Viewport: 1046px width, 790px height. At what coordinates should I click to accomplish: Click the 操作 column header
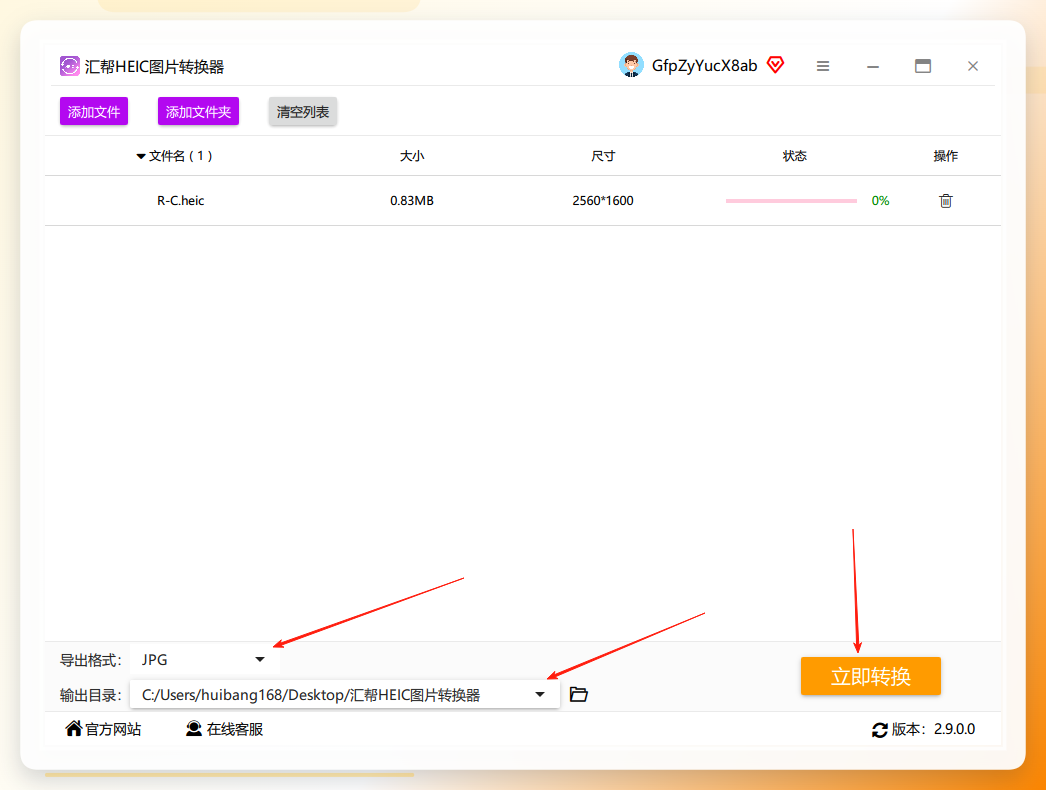click(945, 156)
